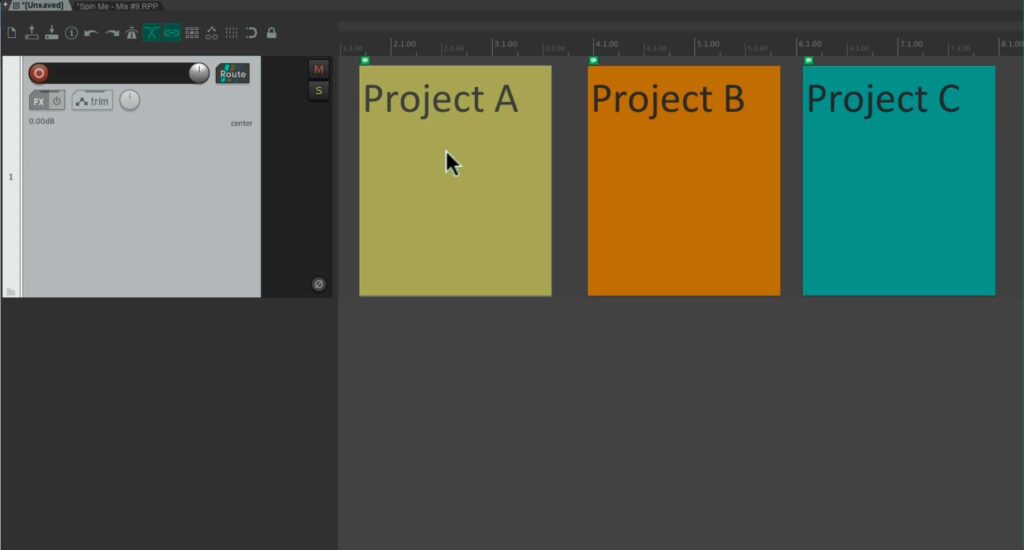Arm track 1 for recording
Viewport: 1024px width, 550px height.
click(39, 73)
